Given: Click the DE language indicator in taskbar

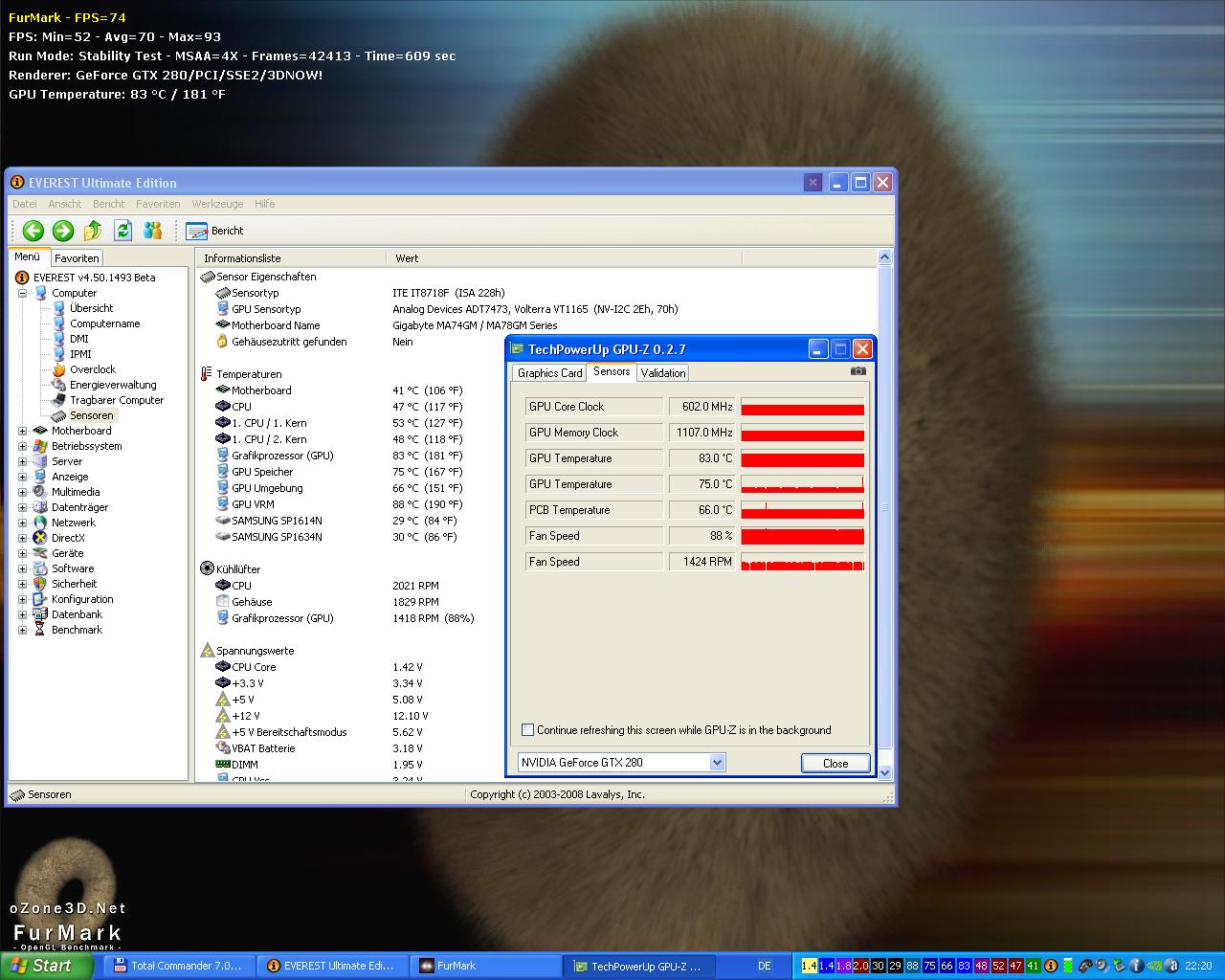Looking at the screenshot, I should click(765, 967).
